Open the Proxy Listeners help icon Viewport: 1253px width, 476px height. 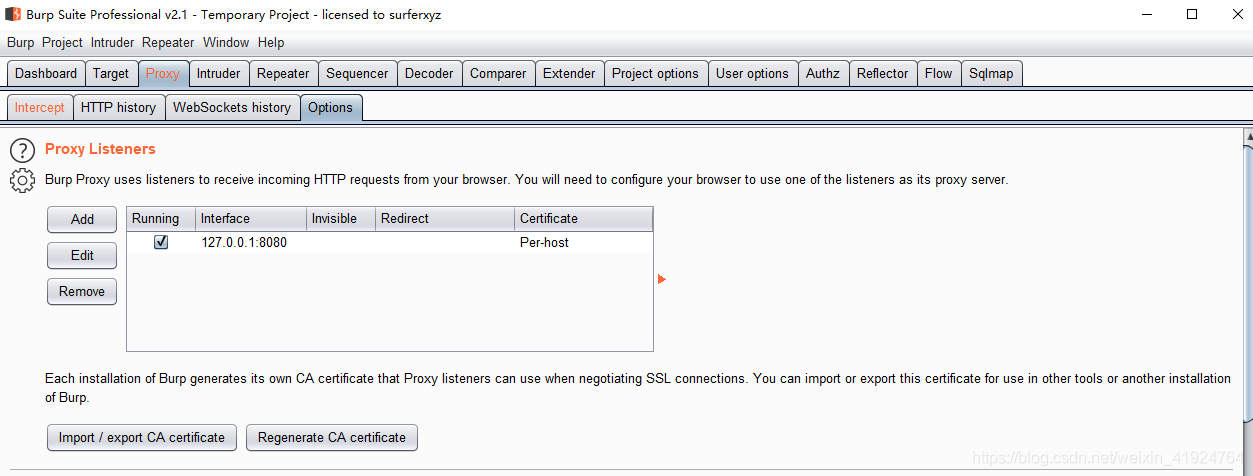click(22, 151)
